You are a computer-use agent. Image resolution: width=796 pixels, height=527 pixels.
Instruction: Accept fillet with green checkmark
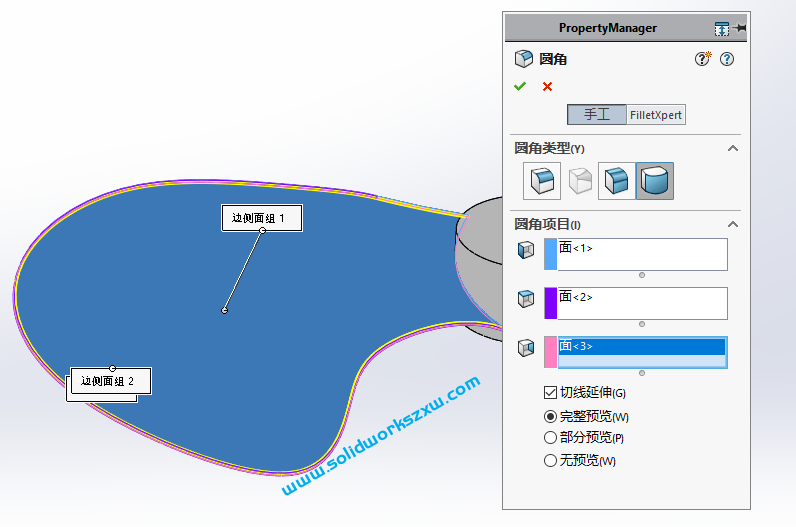520,86
